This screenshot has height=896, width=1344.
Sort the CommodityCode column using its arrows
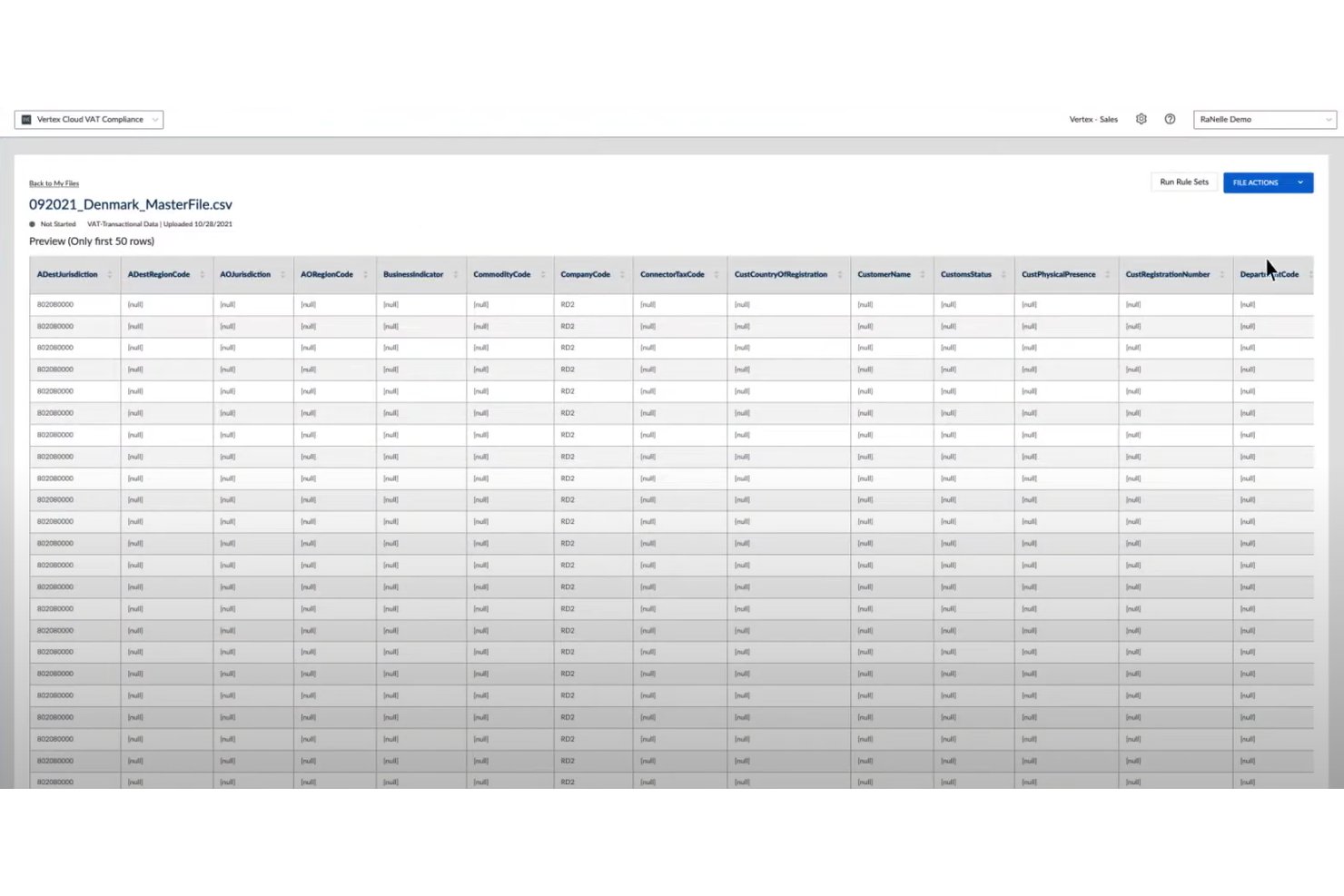[543, 274]
